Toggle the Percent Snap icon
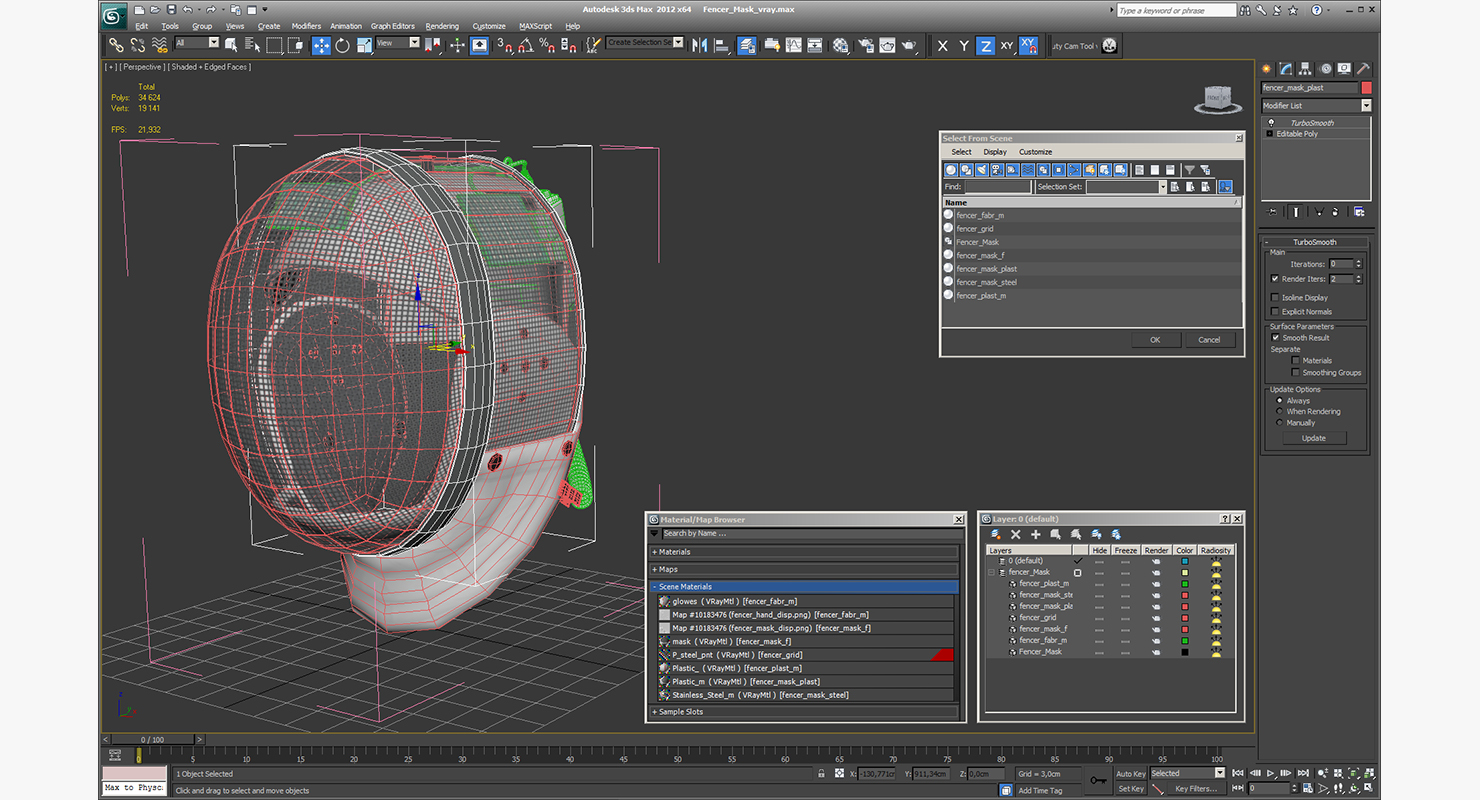The image size is (1480, 800). pos(546,45)
